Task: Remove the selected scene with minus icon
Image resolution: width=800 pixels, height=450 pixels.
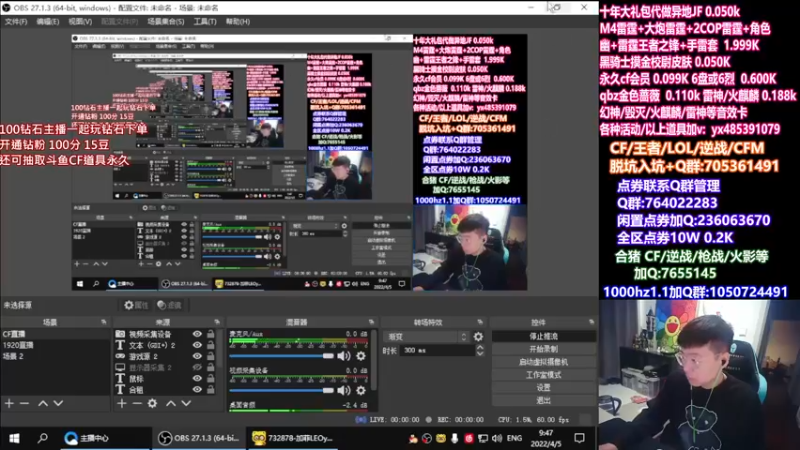Action: [x=24, y=403]
